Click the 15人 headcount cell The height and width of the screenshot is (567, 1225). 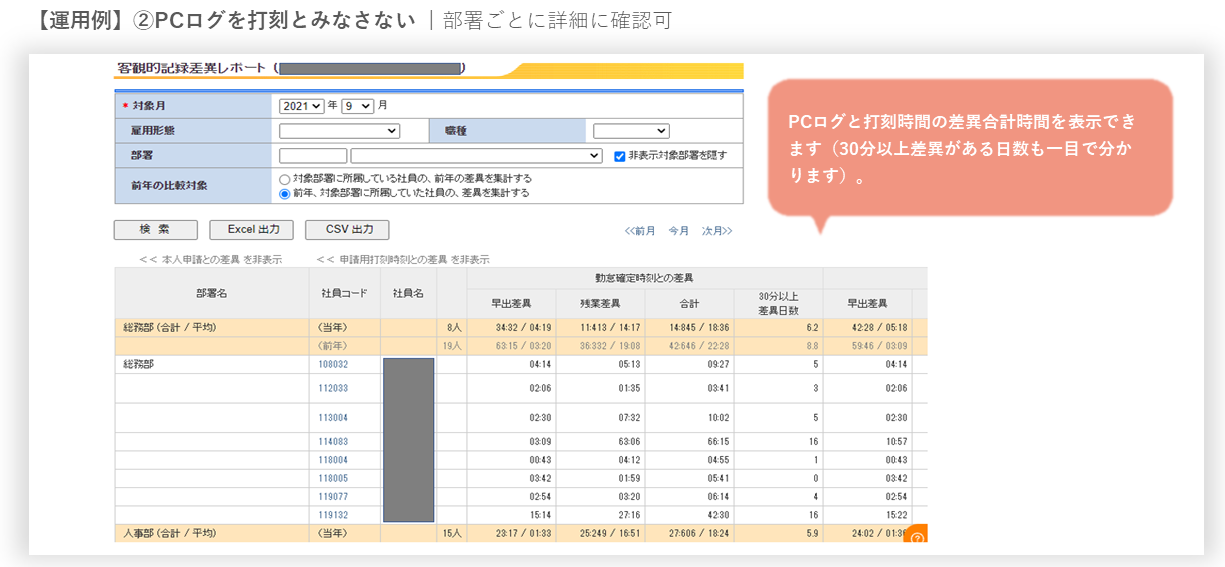click(x=452, y=533)
